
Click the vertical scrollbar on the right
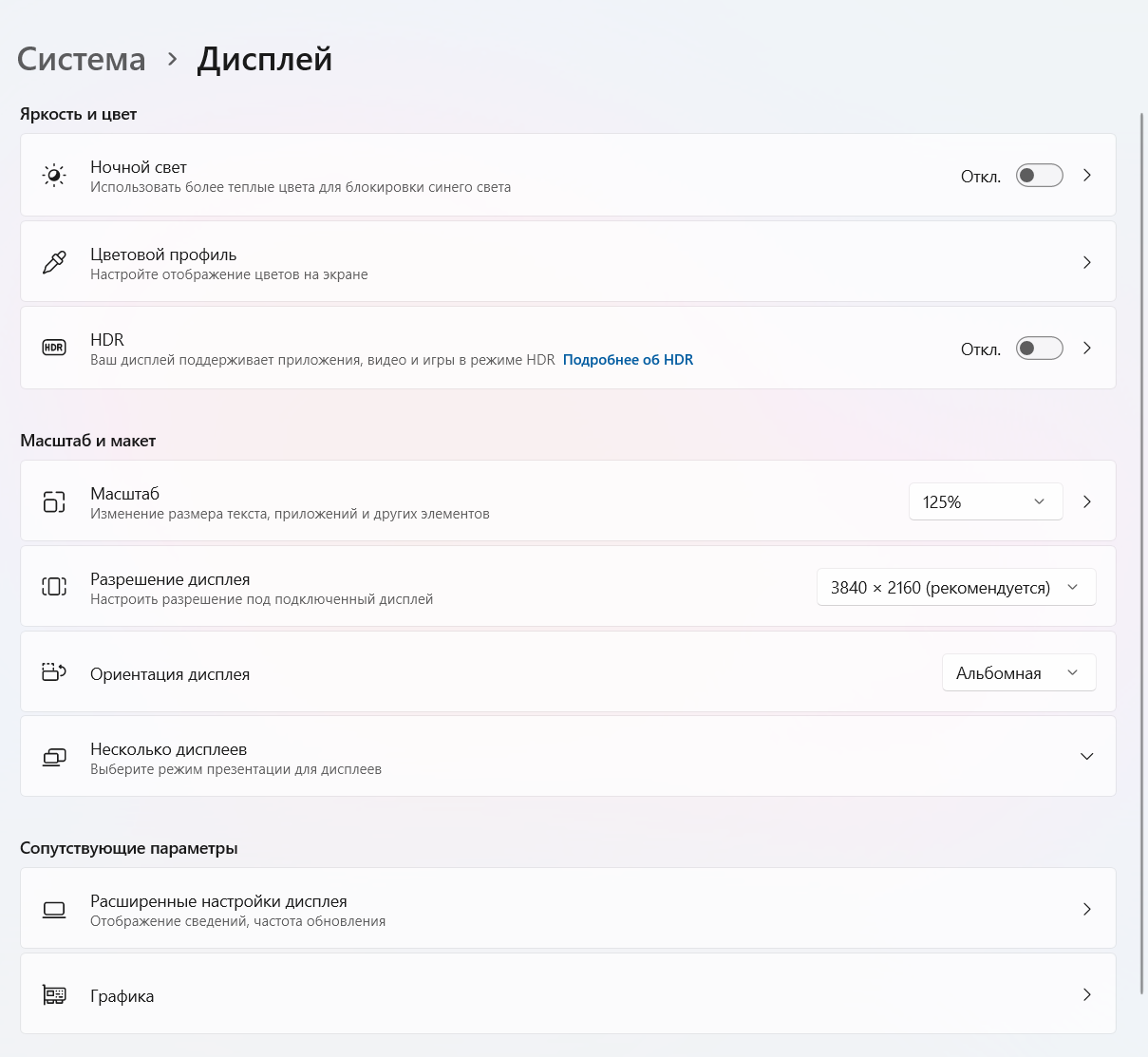(1142, 551)
